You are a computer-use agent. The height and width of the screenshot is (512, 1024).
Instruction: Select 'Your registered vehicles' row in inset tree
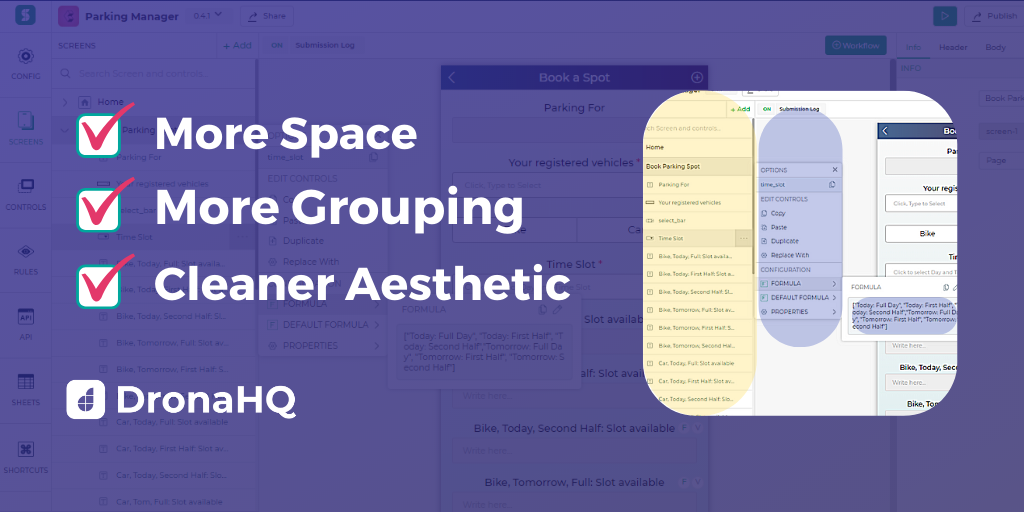pos(697,202)
